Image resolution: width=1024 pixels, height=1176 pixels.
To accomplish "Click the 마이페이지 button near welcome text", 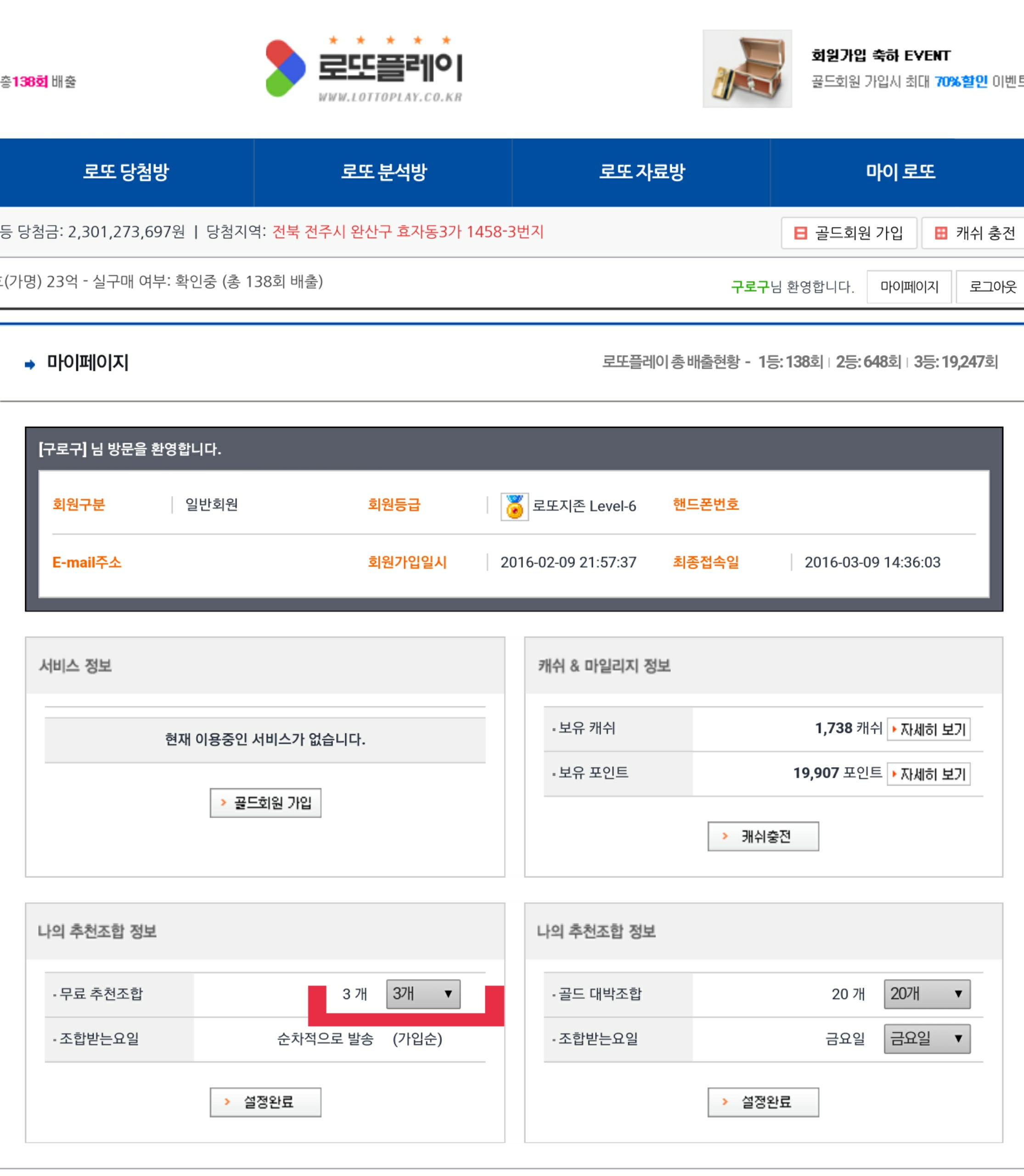I will click(x=909, y=287).
